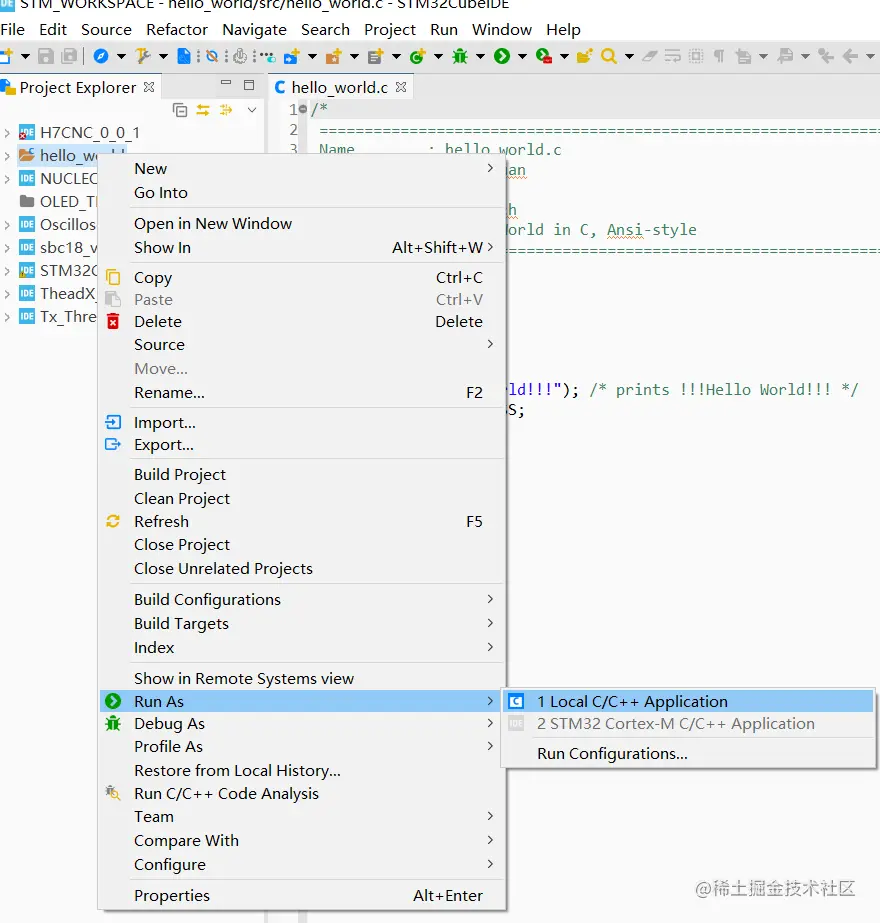Viewport: 880px width, 923px height.
Task: Collapse all in Project Explorer
Action: [x=180, y=110]
